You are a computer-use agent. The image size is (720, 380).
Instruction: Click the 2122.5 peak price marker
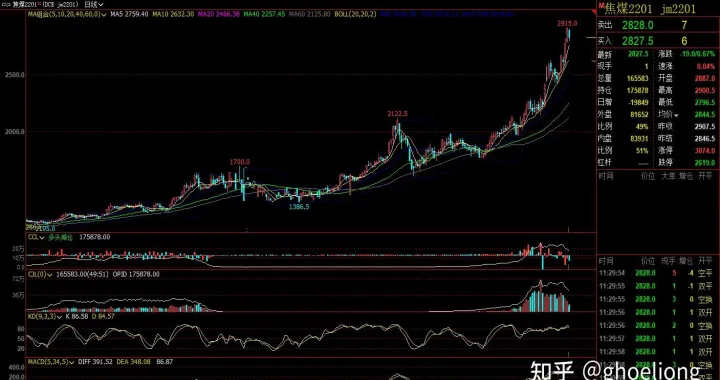pos(397,114)
